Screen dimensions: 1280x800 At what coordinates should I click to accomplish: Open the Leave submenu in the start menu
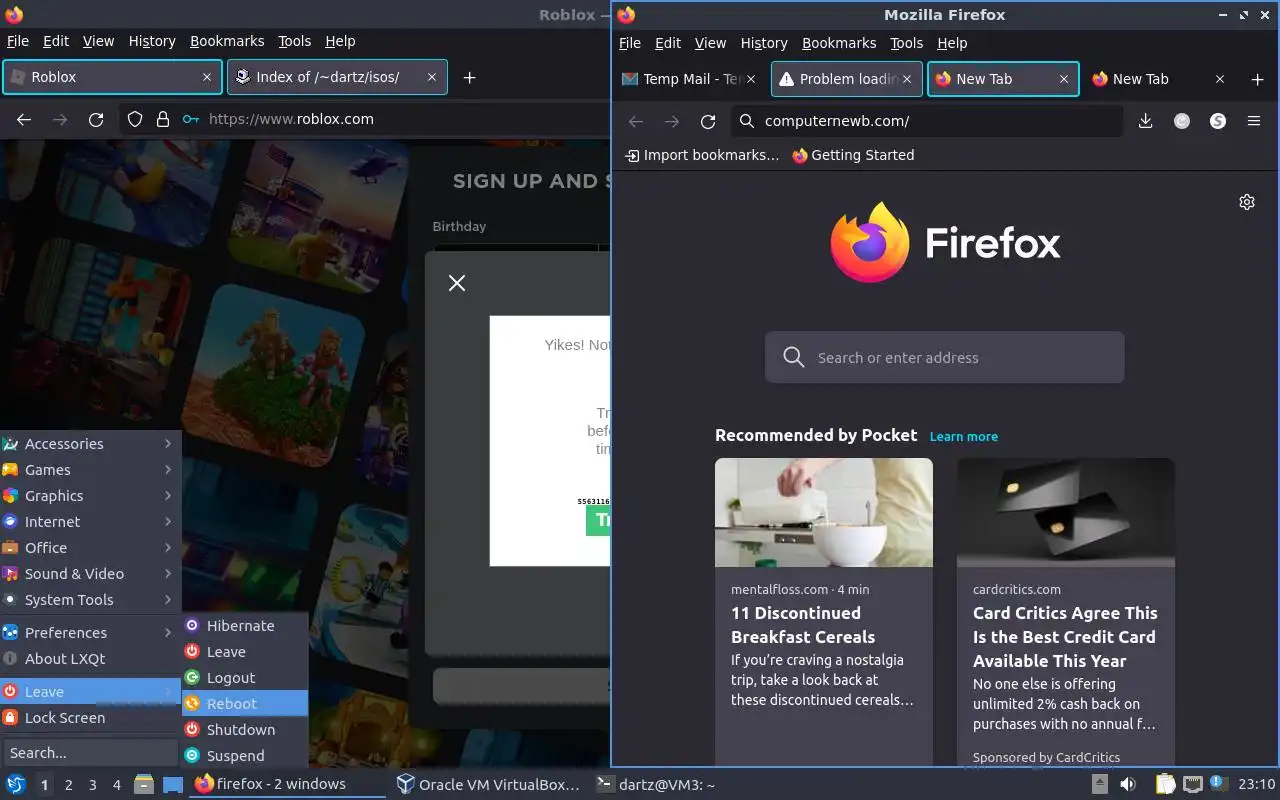[90, 691]
